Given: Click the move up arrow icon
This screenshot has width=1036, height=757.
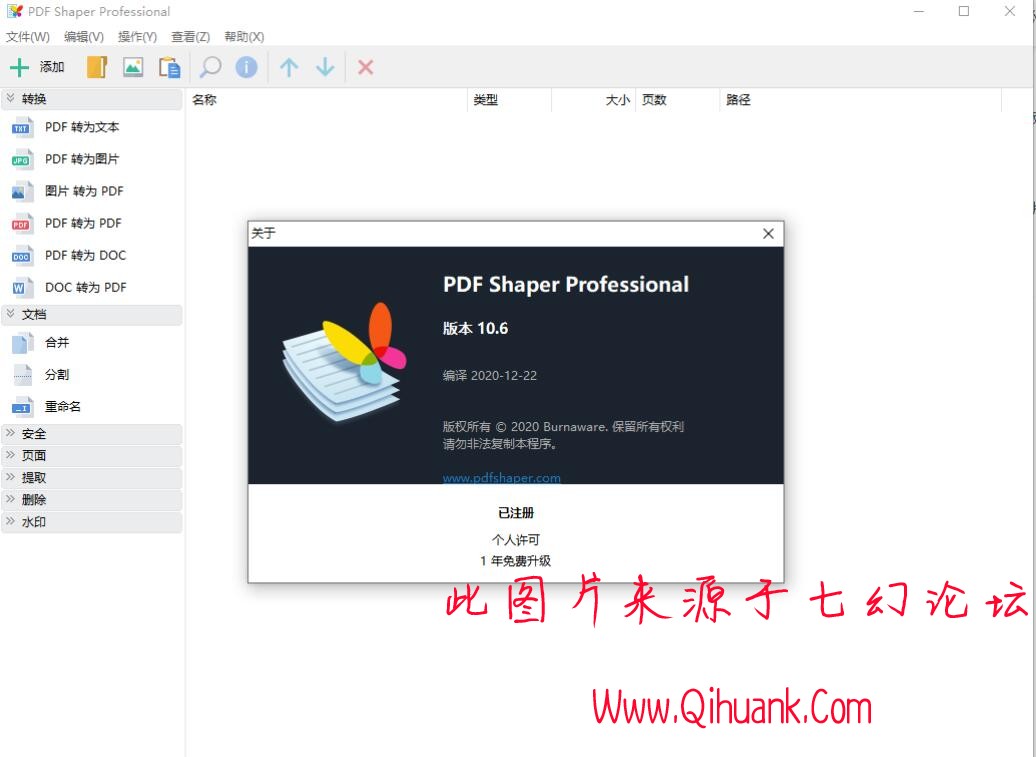Looking at the screenshot, I should 289,67.
